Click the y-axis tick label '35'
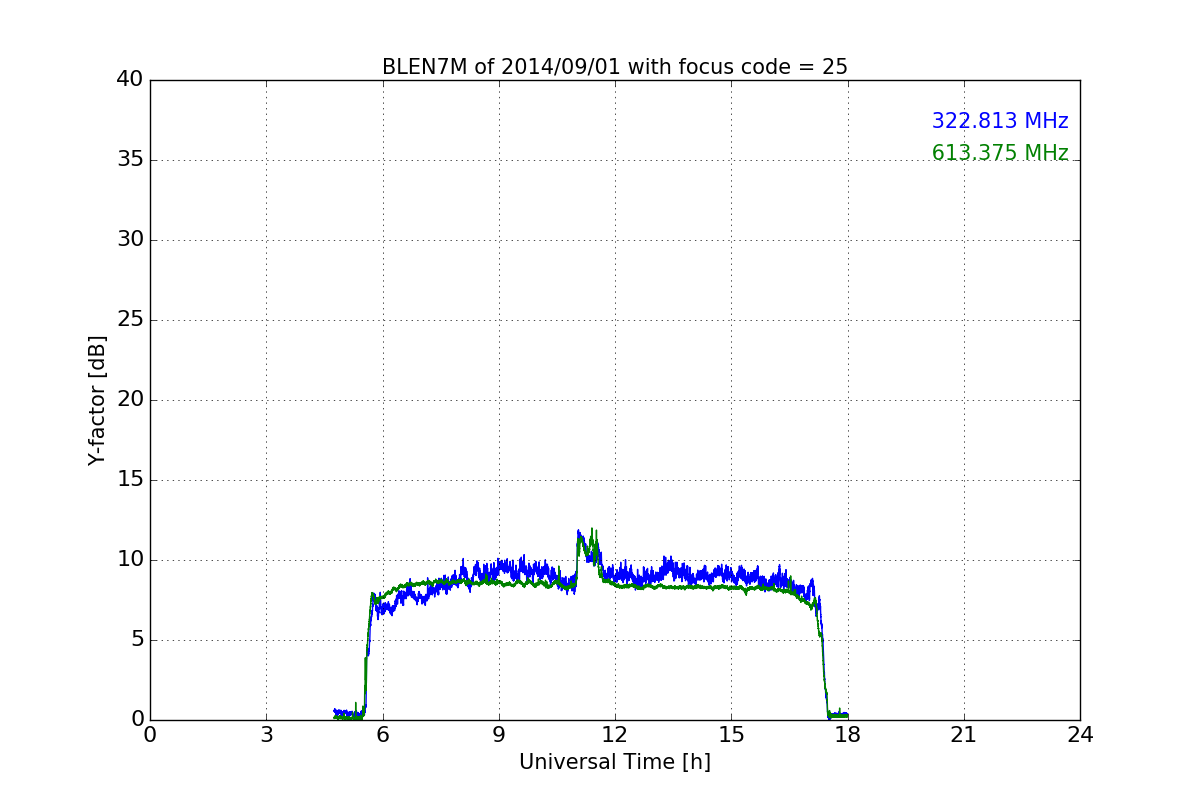The height and width of the screenshot is (800, 1200). click(x=130, y=160)
